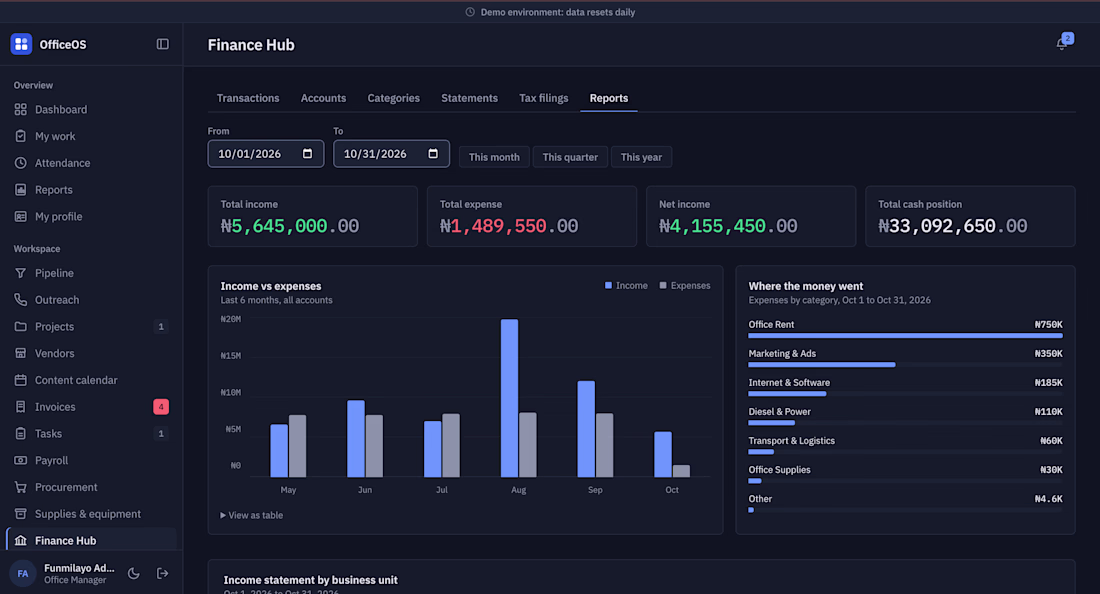Click the August income bar
This screenshot has width=1100, height=594.
coord(509,398)
